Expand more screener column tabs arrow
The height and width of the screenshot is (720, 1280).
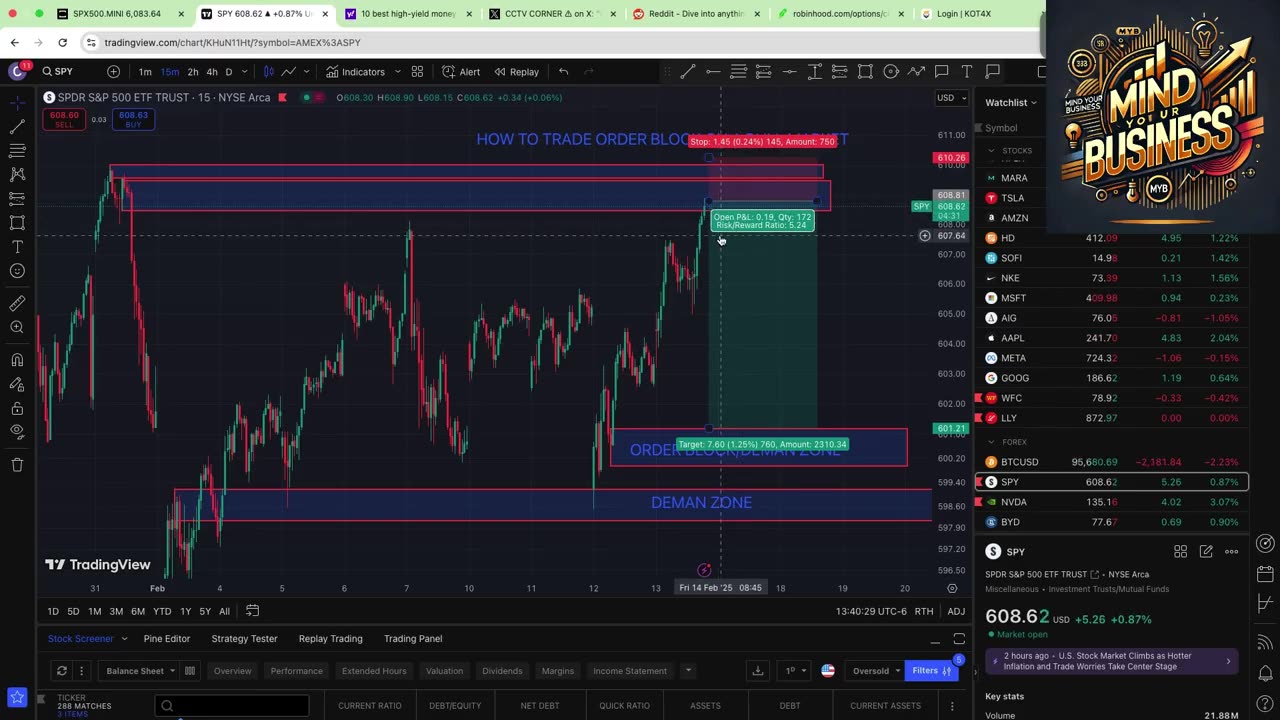point(688,671)
